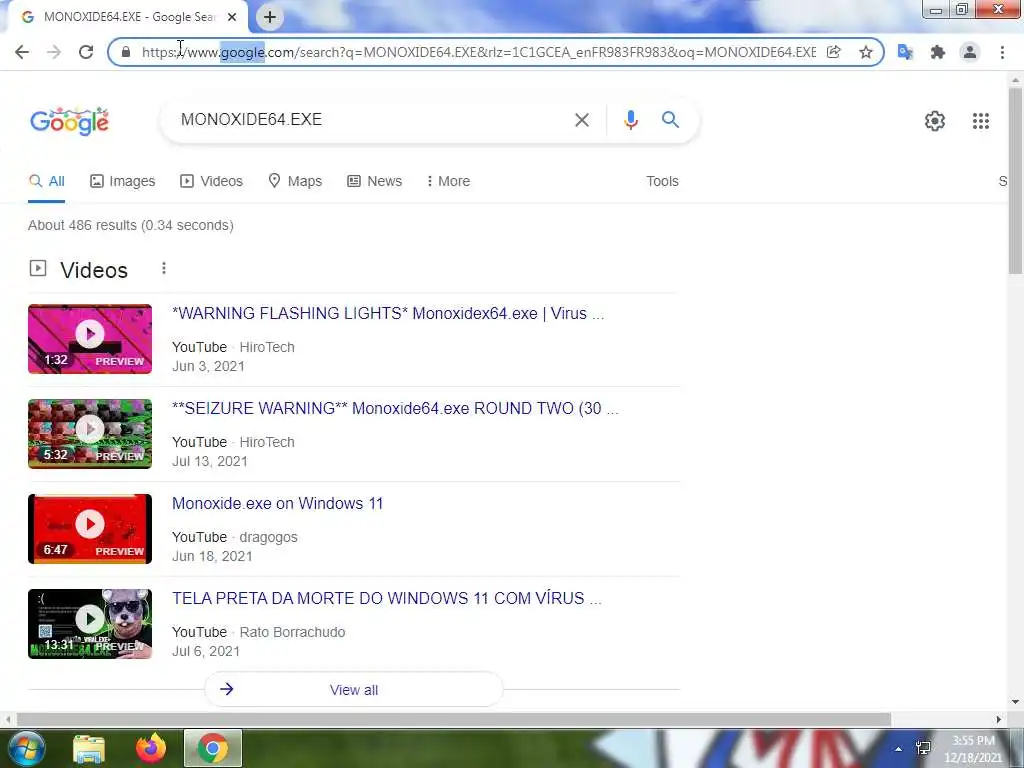
Task: Preview the 13:31 rat video thumbnail
Action: [x=90, y=624]
